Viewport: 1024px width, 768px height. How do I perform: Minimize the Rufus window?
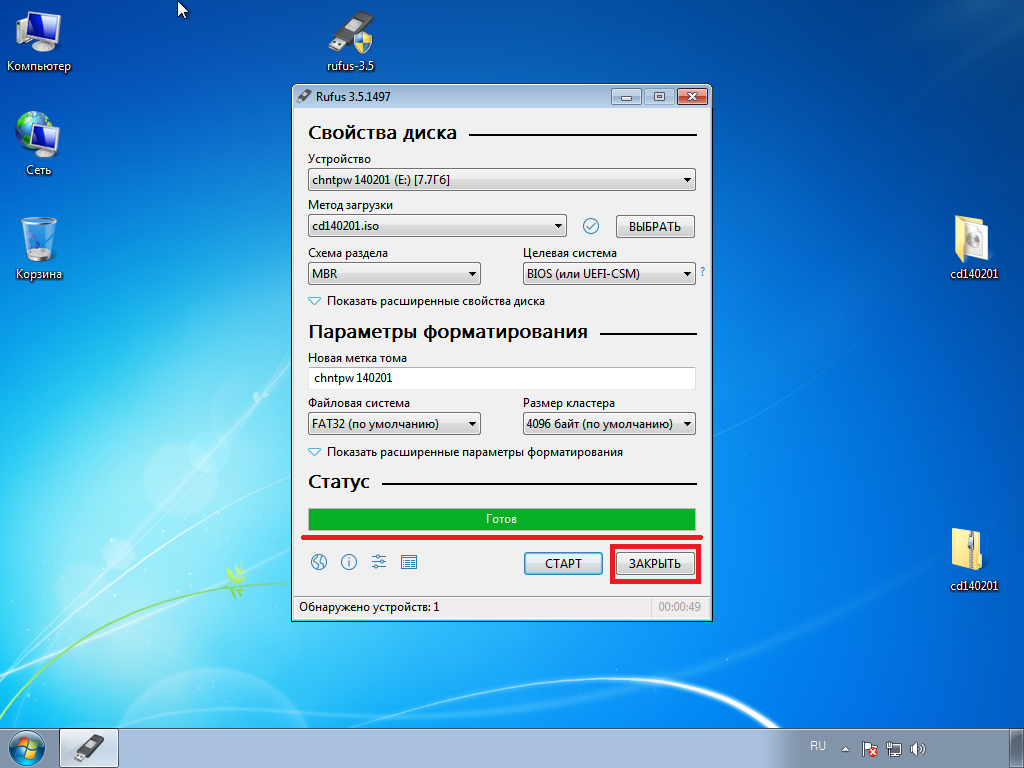coord(626,97)
